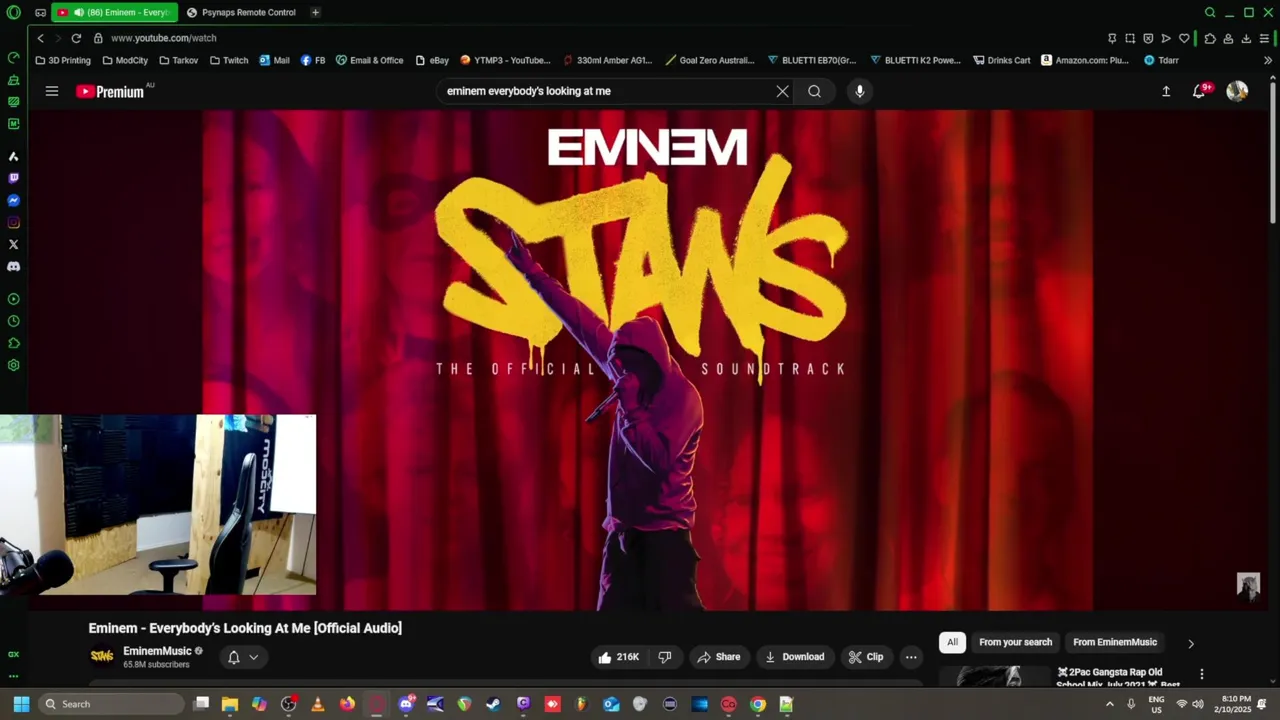This screenshot has height=720, width=1280.
Task: Open the volume control in system tray
Action: click(1198, 704)
